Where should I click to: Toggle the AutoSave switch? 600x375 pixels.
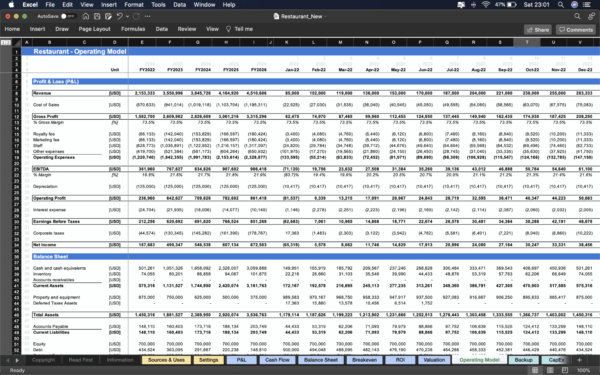68,16
